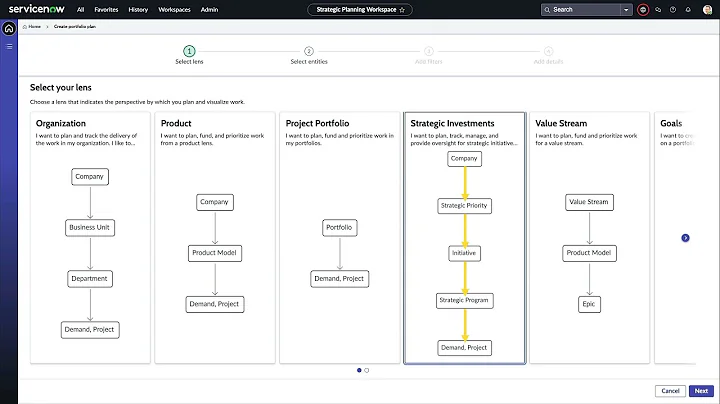Open the user profile avatar

coord(707,9)
